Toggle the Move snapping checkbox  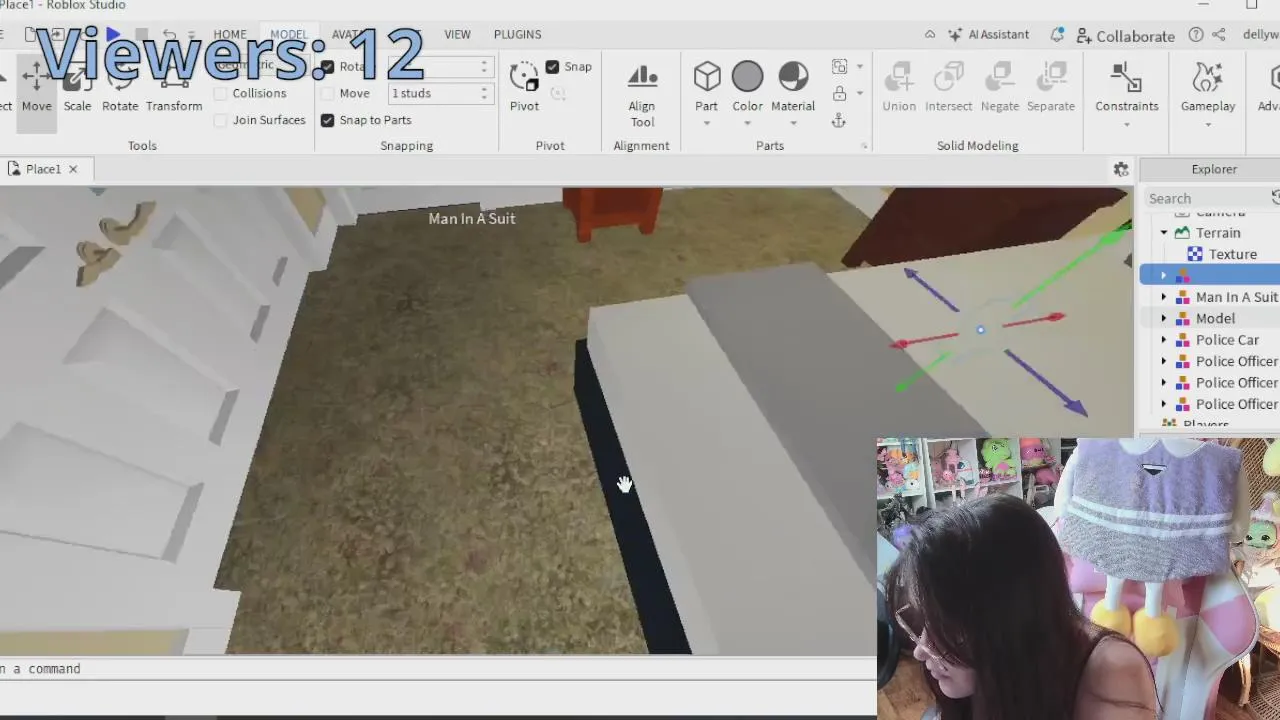(327, 93)
